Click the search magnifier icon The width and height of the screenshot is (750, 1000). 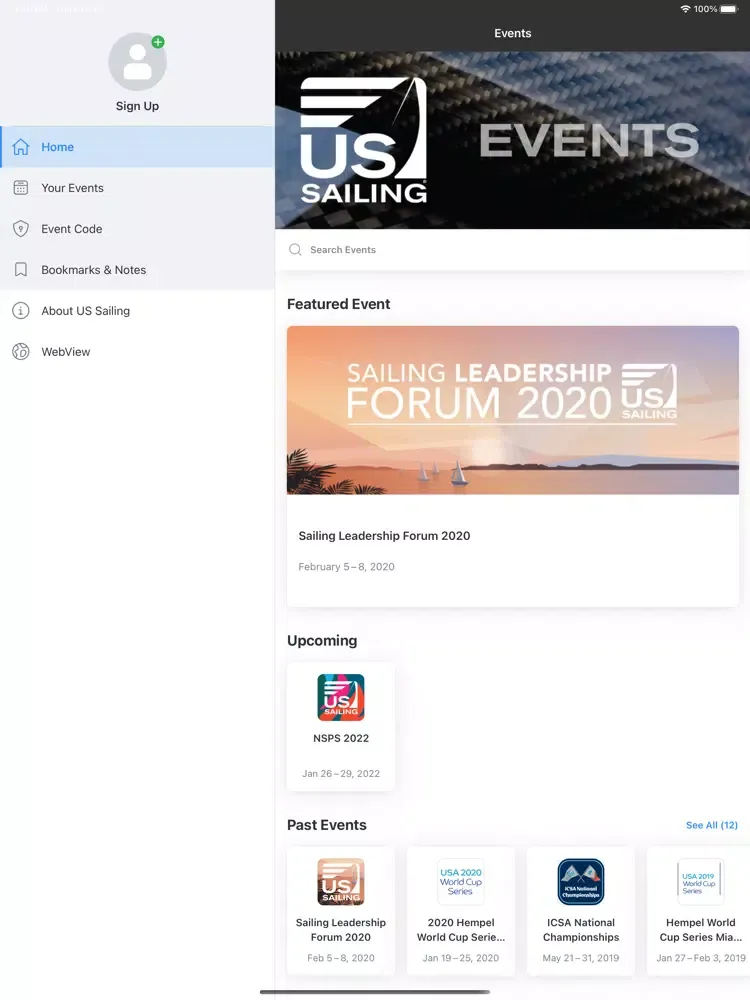point(295,249)
